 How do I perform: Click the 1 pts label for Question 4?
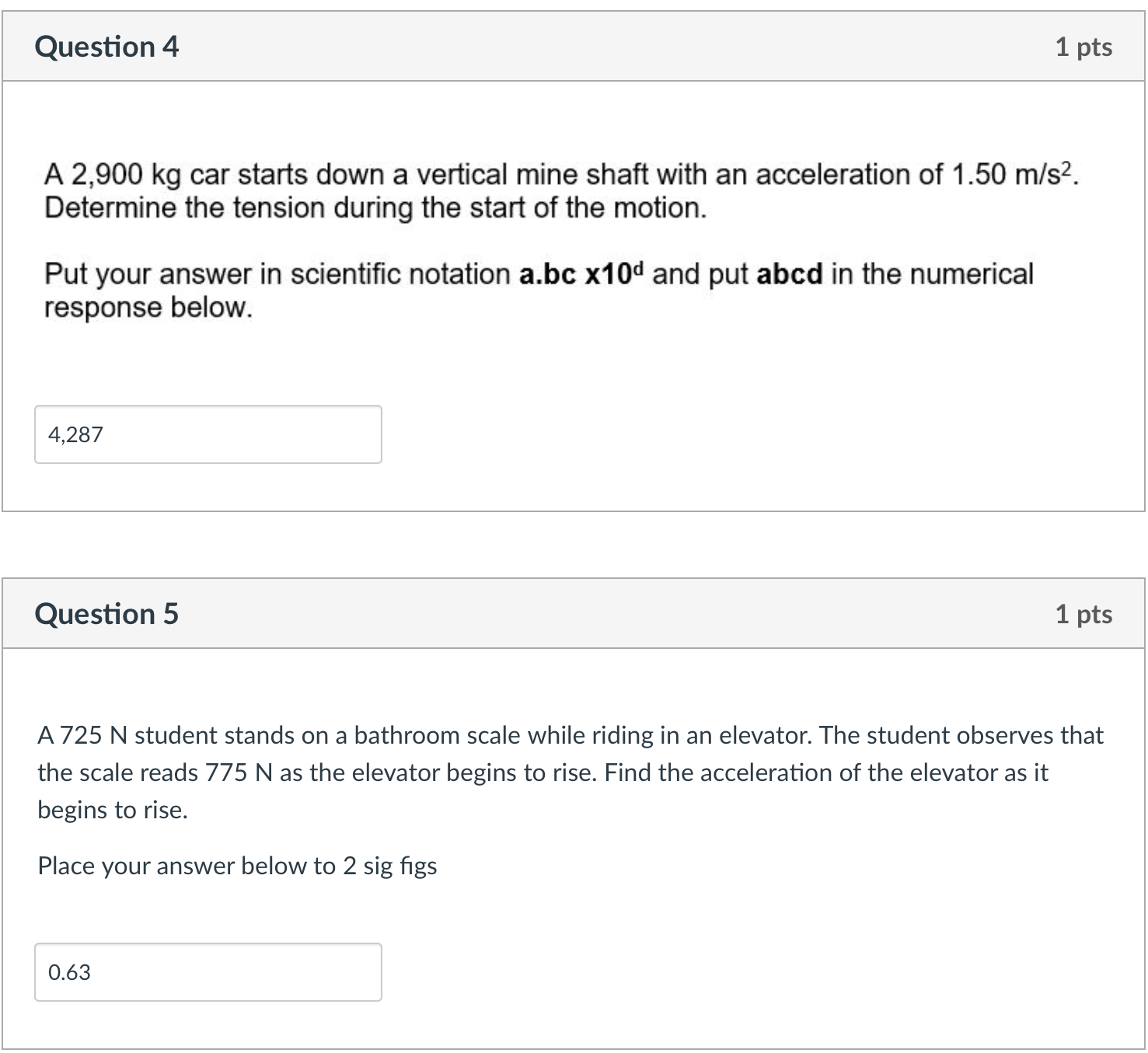pyautogui.click(x=1084, y=47)
